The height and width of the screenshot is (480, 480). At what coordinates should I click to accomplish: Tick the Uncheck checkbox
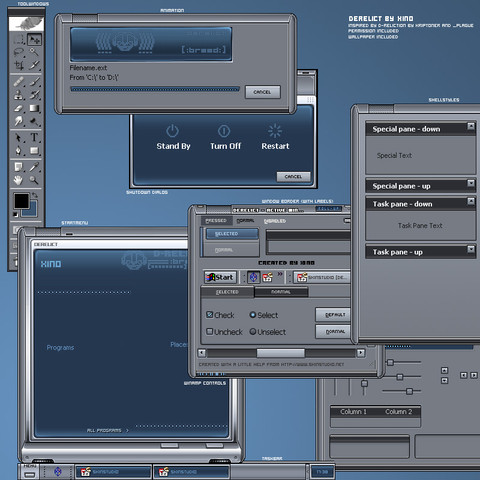pos(209,331)
